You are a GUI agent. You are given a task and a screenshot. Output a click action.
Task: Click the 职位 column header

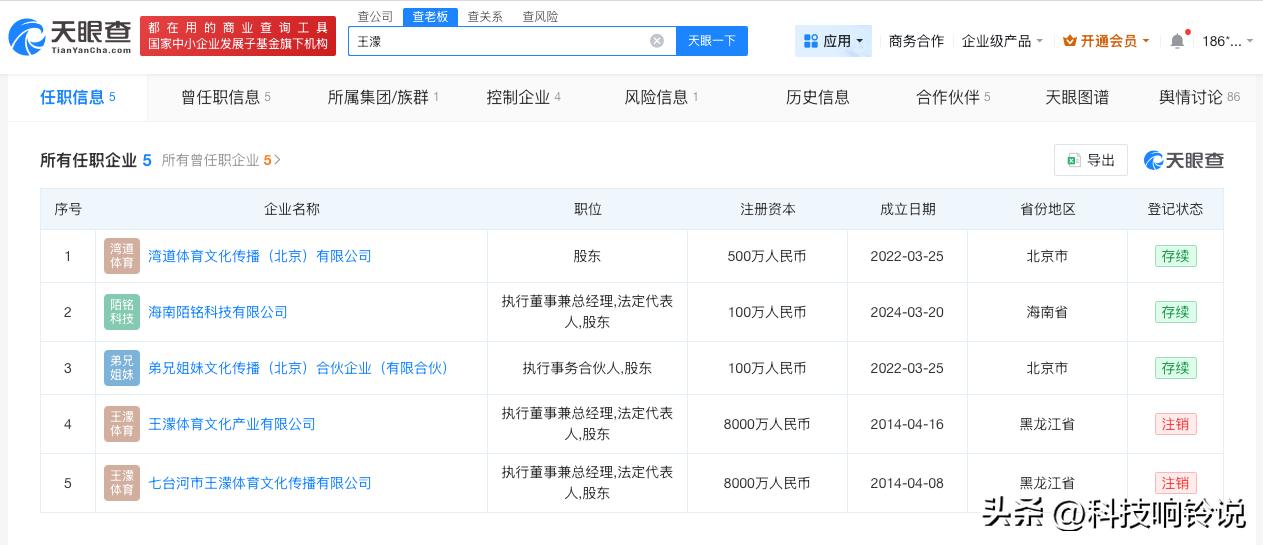click(588, 209)
